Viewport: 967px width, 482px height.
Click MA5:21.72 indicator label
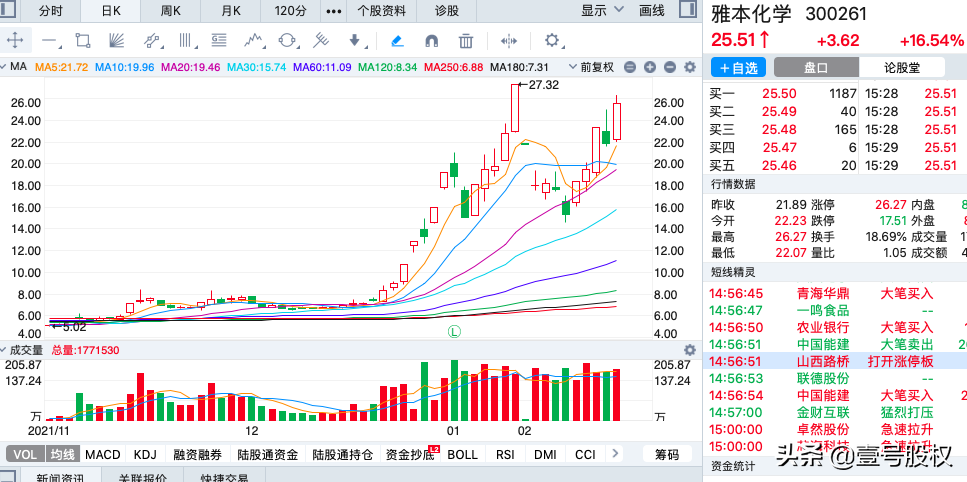pos(62,67)
